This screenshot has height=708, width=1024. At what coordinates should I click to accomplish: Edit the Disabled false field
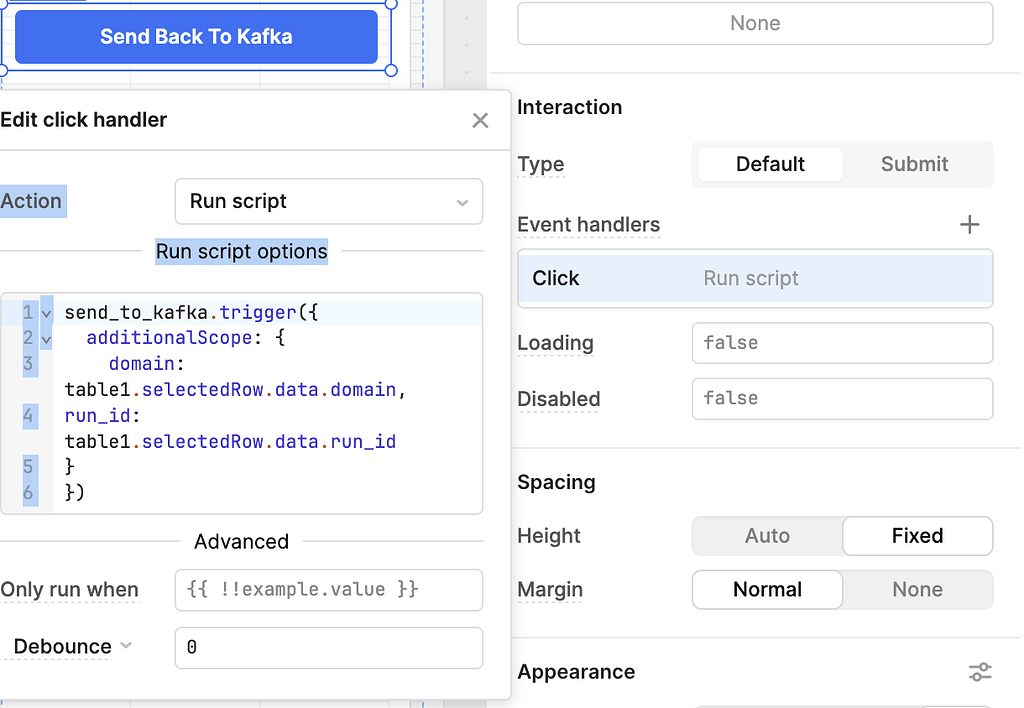click(x=842, y=399)
